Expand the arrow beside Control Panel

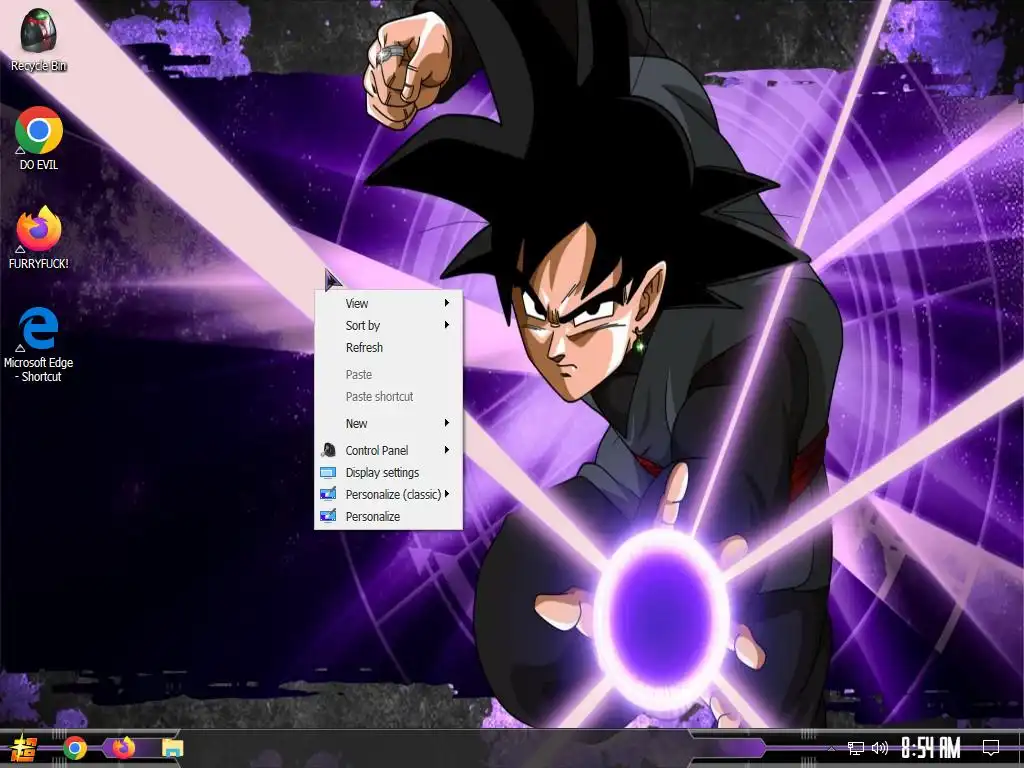pos(447,449)
